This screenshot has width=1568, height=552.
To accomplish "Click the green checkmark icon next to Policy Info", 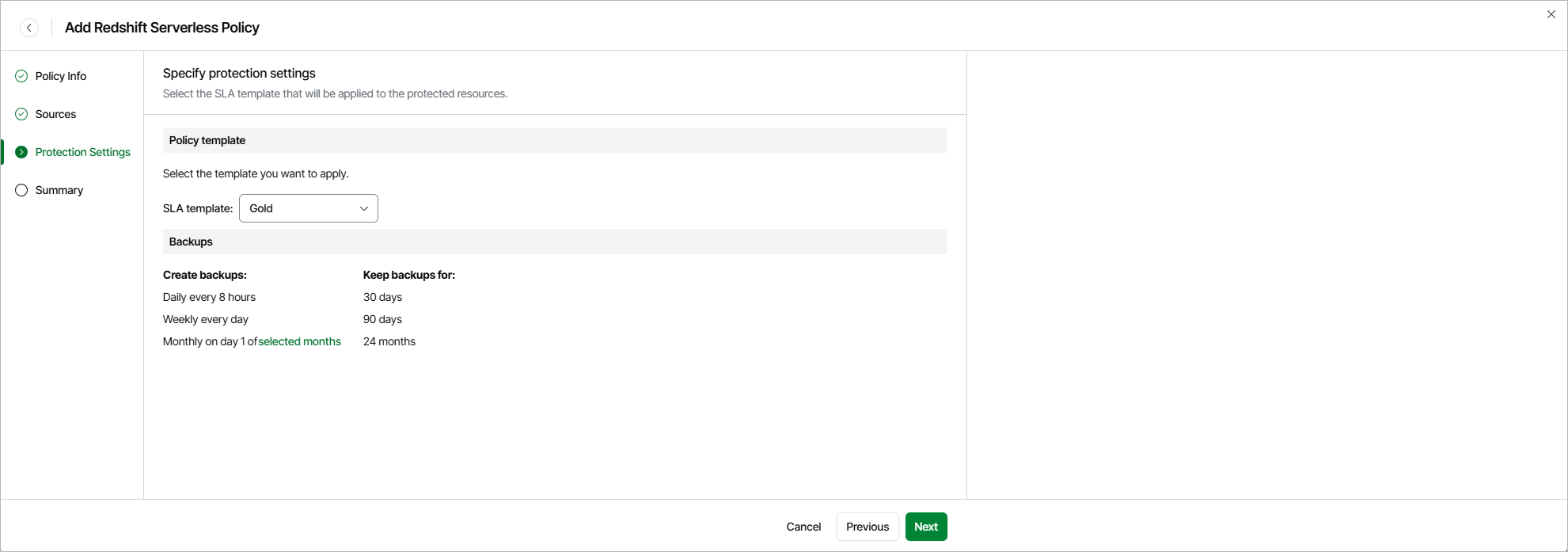I will (21, 76).
